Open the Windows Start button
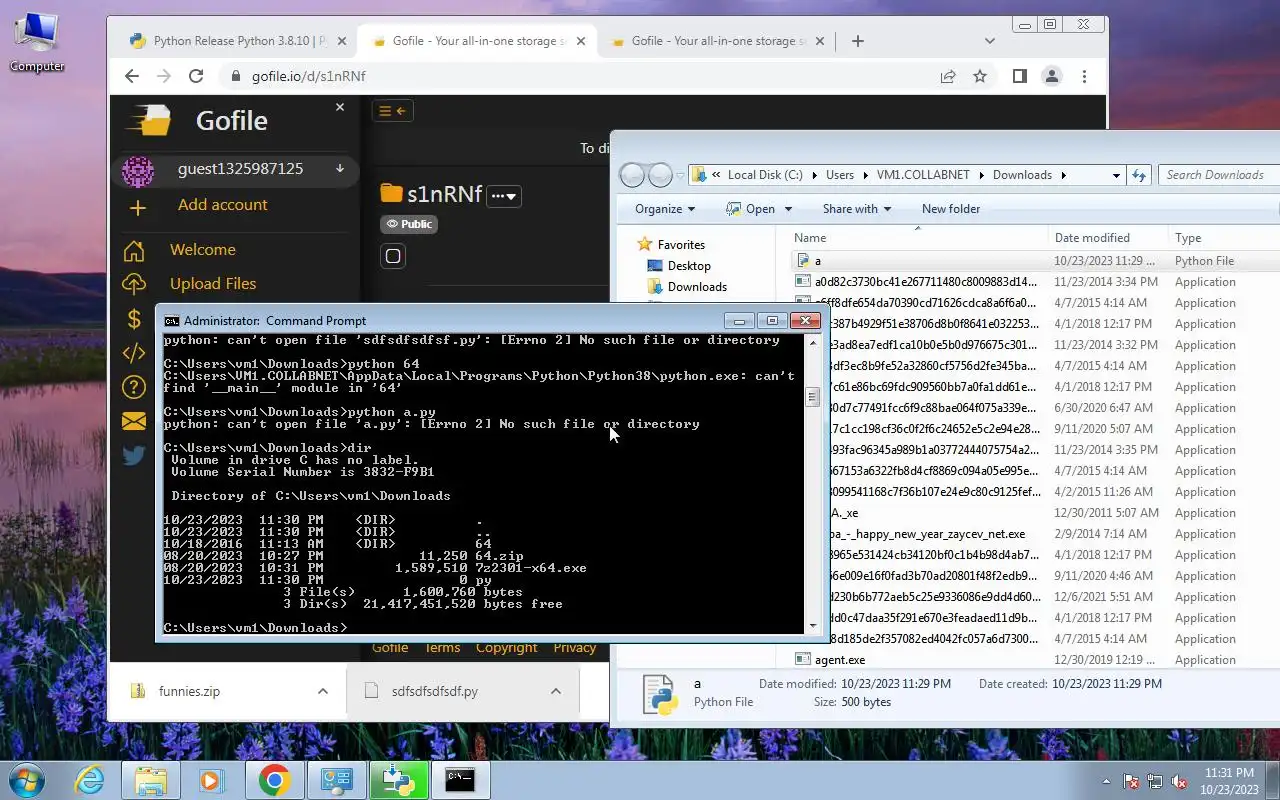 [x=26, y=781]
